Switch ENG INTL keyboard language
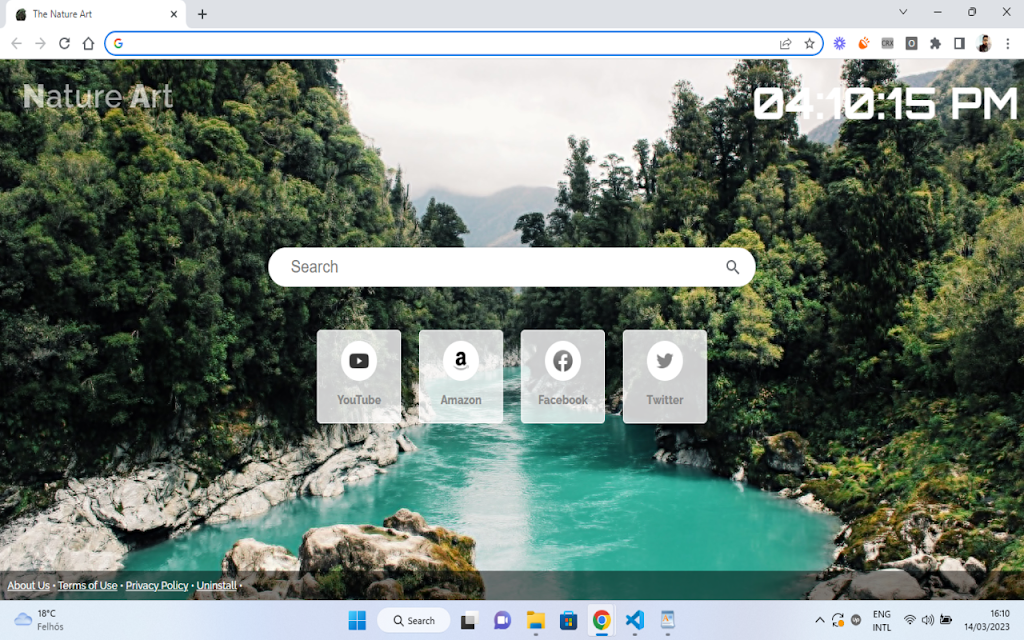The width and height of the screenshot is (1024, 640). 882,620
